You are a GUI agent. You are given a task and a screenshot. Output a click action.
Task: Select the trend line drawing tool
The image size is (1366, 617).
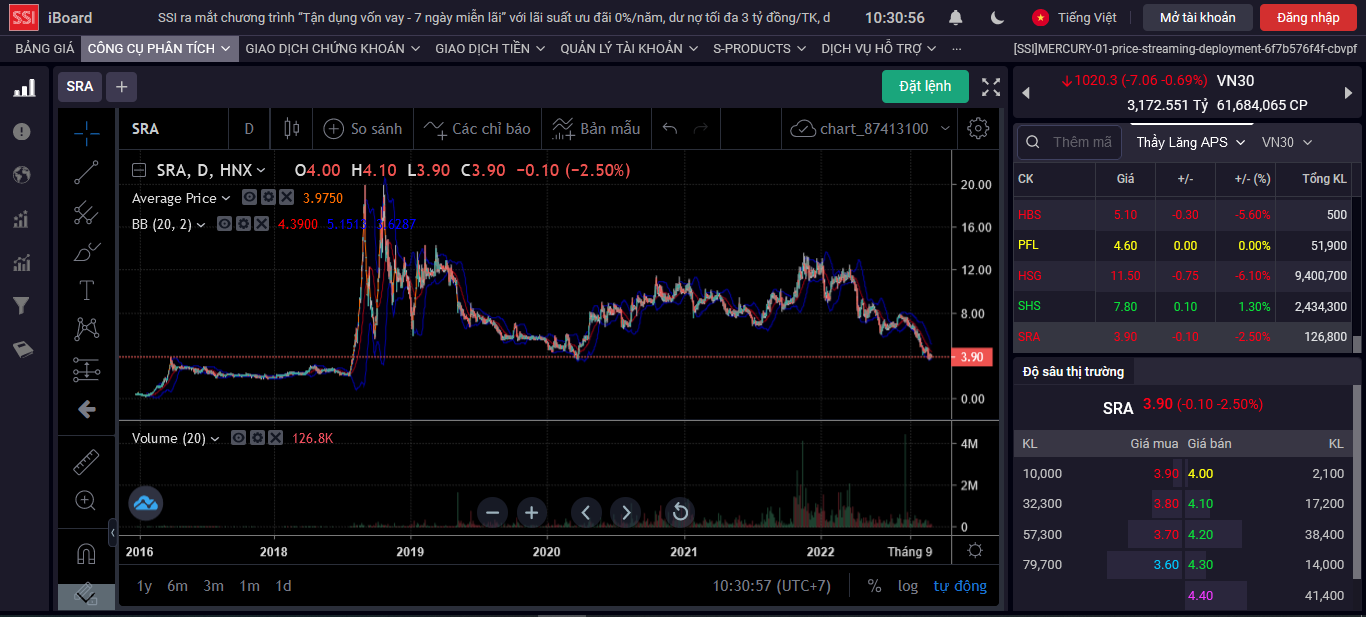point(87,172)
